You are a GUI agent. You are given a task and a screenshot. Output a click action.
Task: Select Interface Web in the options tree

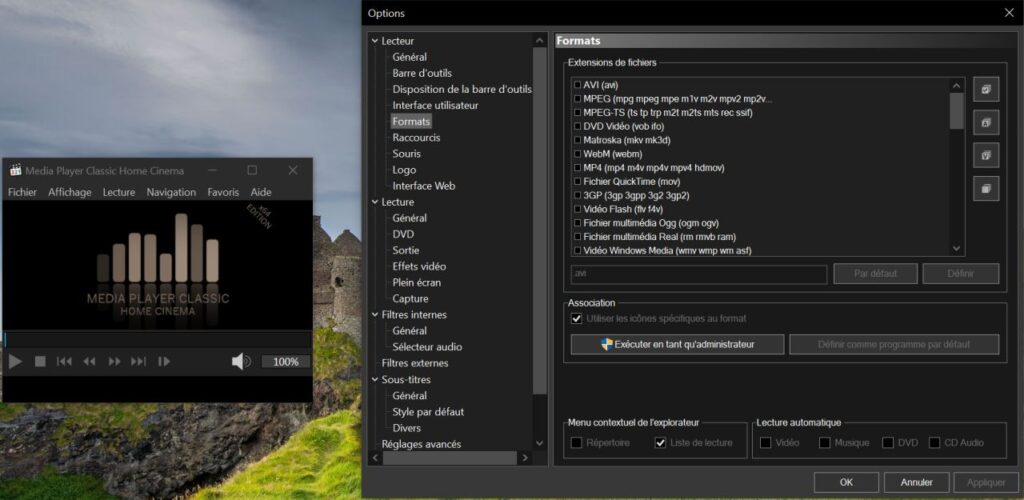click(x=423, y=186)
